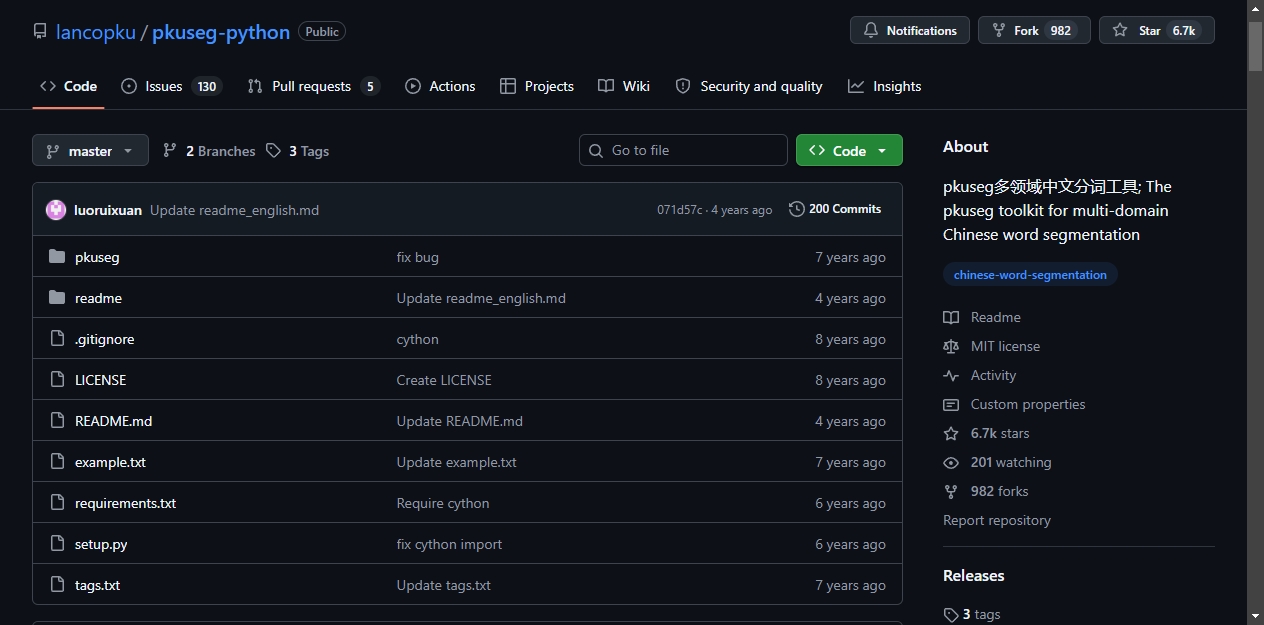
Task: Open the 'fix bug' commit message
Action: click(417, 257)
